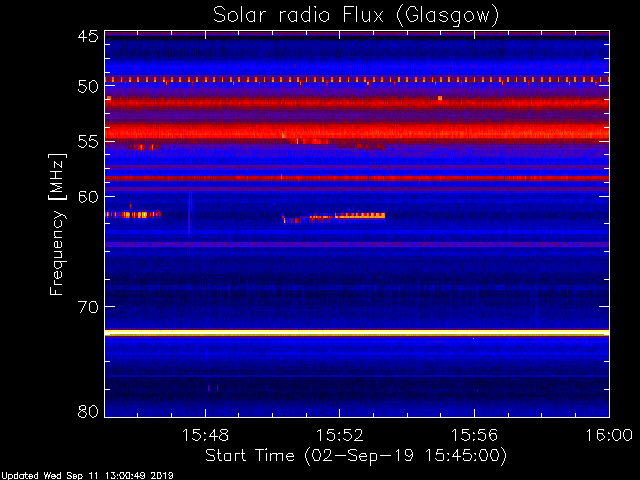Click the orange burst at plot start near 61 MHz
The width and height of the screenshot is (640, 480).
(133, 214)
